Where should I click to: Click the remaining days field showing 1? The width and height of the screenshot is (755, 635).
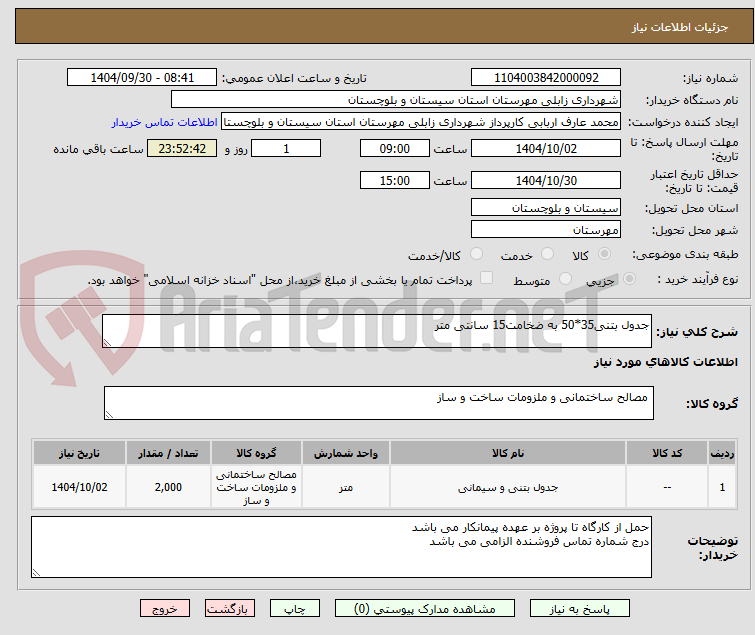[286, 148]
